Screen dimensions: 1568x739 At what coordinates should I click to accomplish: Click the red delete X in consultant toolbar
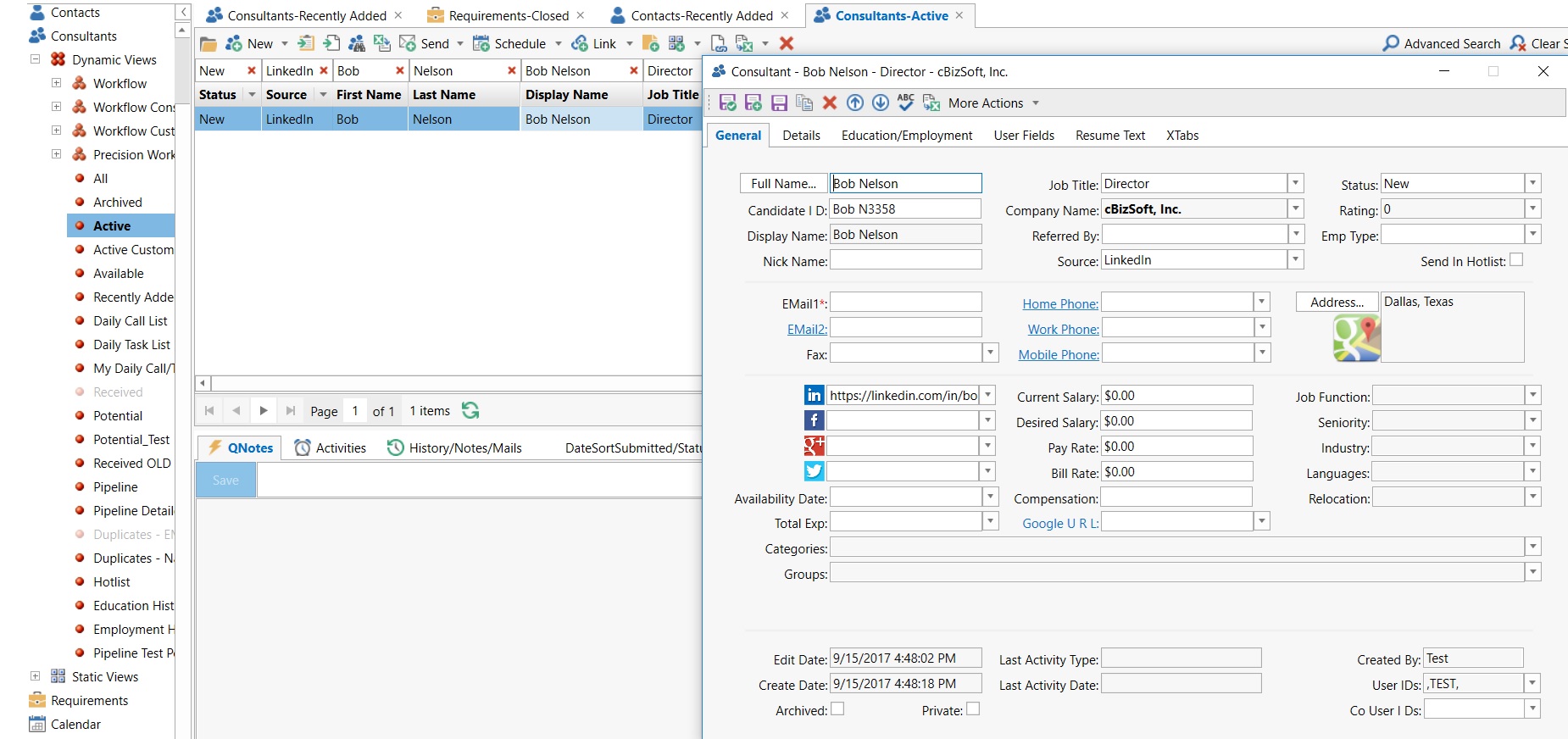click(830, 103)
